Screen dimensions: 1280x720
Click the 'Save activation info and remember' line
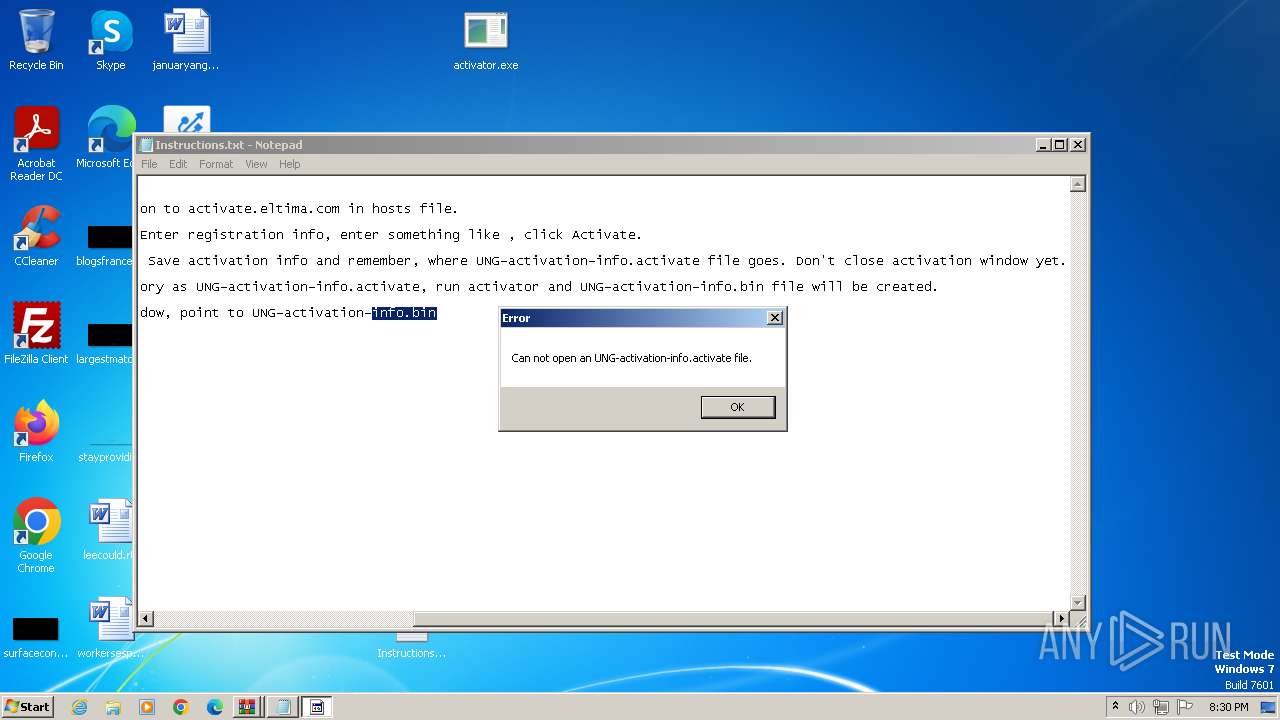[x=607, y=261]
